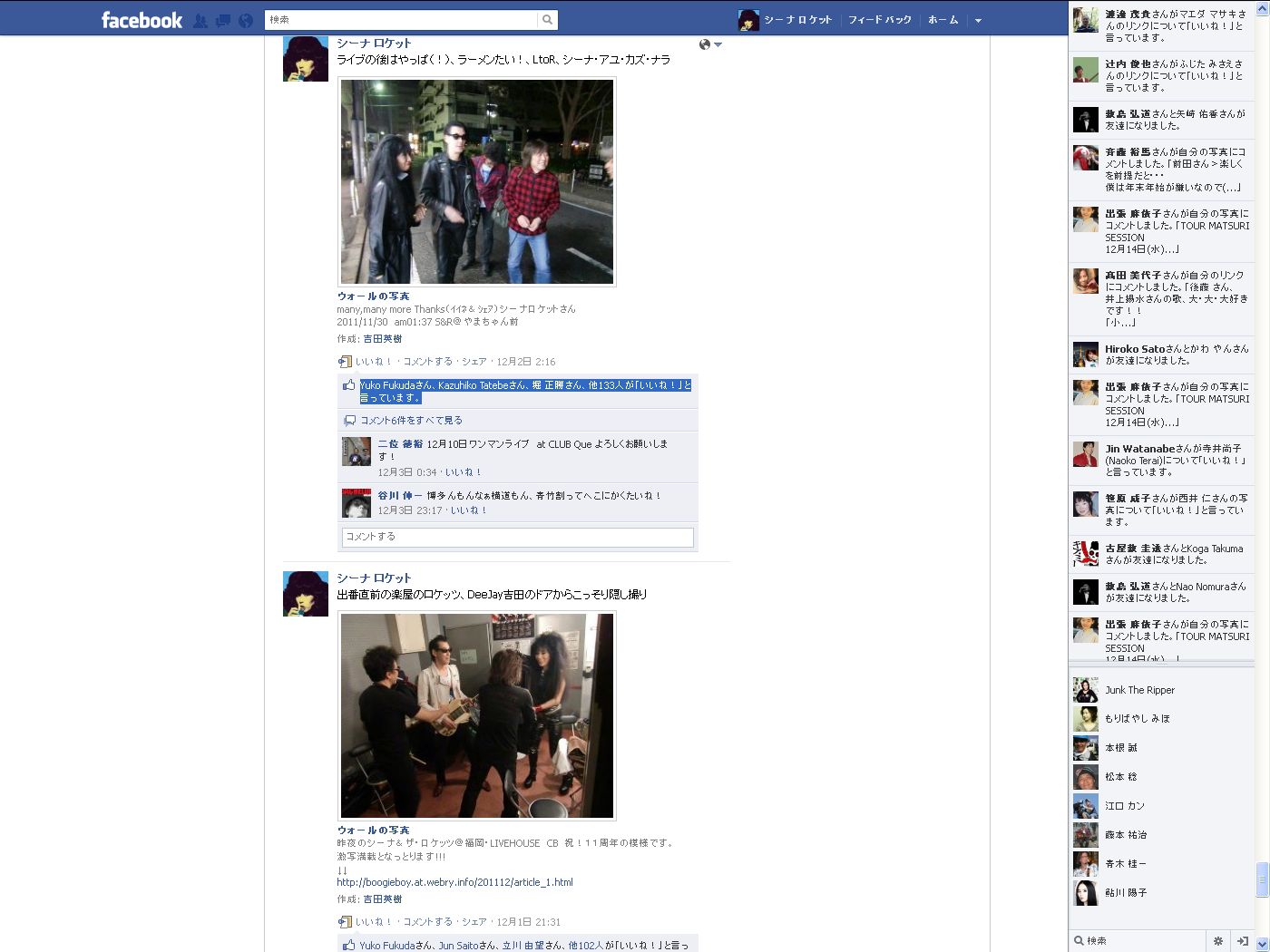Click the コメントする comment input box
This screenshot has width=1270, height=952.
click(x=517, y=537)
